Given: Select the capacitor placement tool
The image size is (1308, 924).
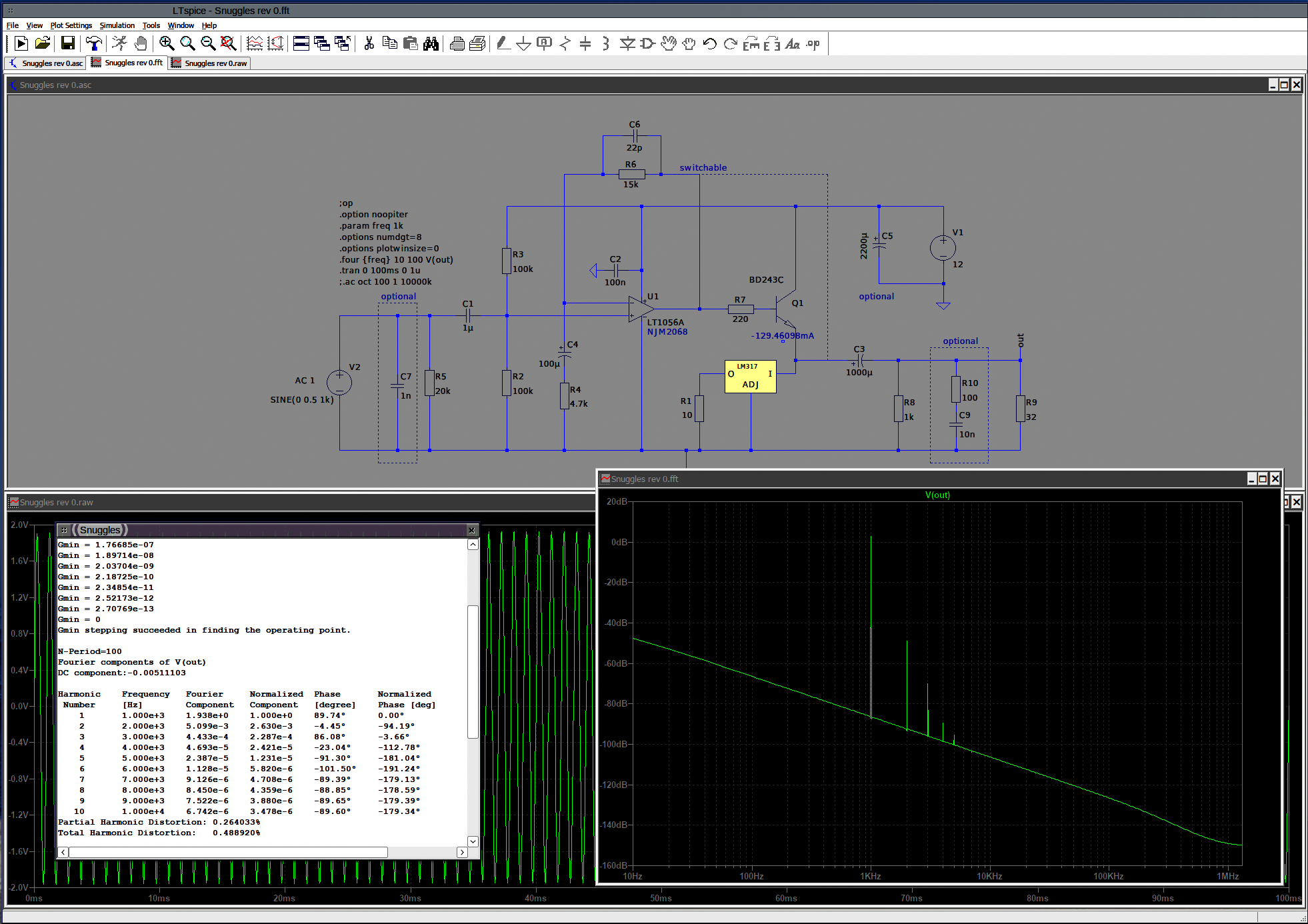Looking at the screenshot, I should pyautogui.click(x=585, y=44).
